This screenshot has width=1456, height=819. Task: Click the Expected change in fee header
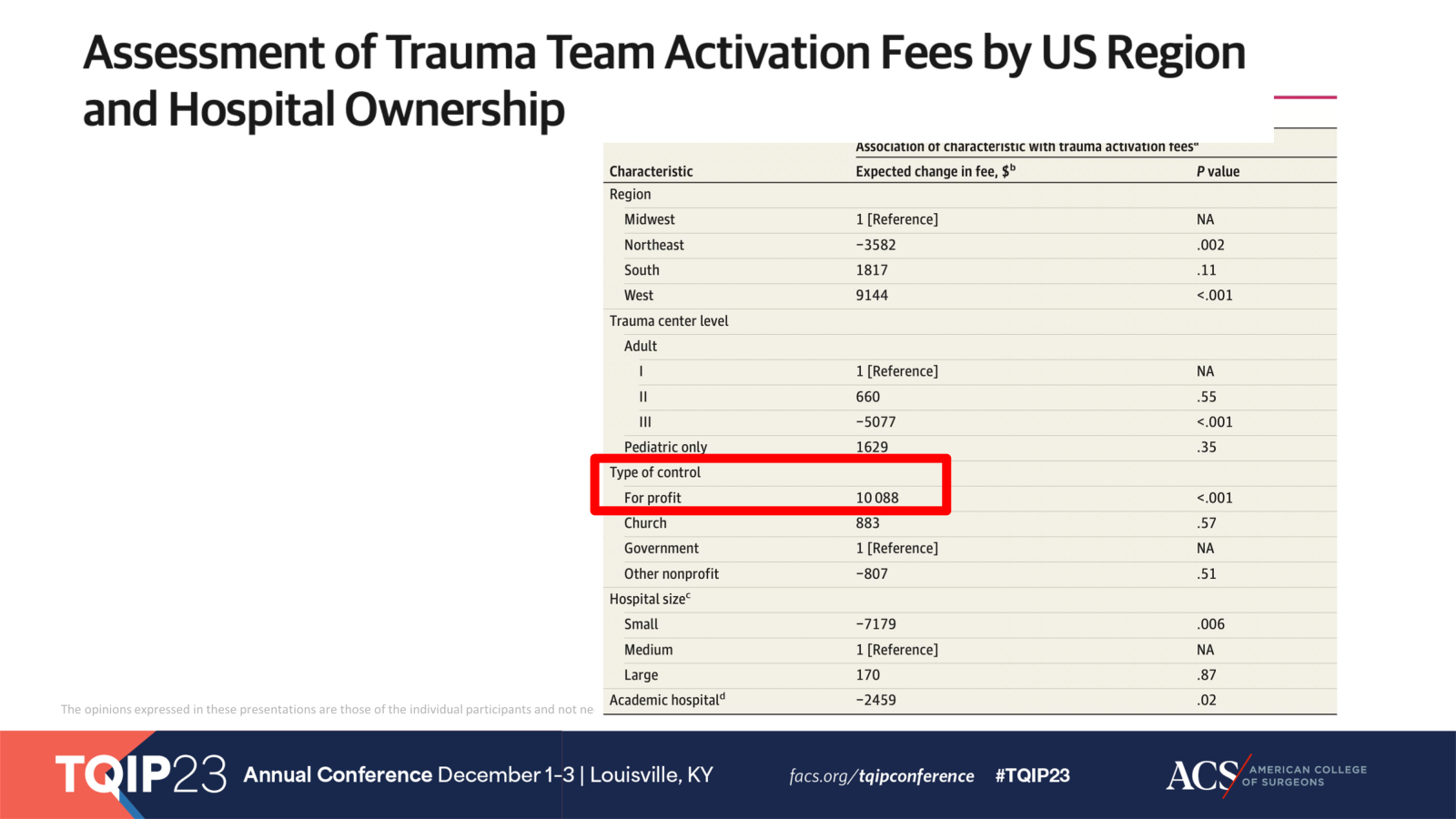click(935, 171)
